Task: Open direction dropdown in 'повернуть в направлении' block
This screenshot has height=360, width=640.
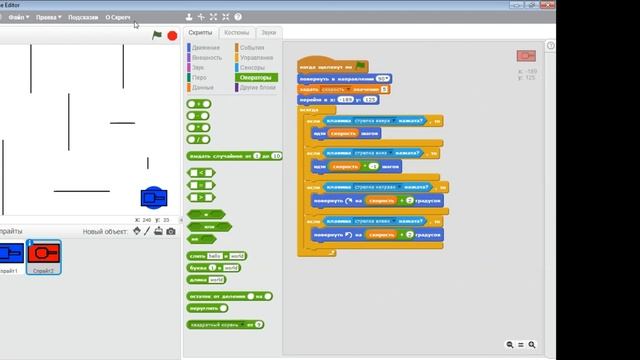Action: click(387, 78)
